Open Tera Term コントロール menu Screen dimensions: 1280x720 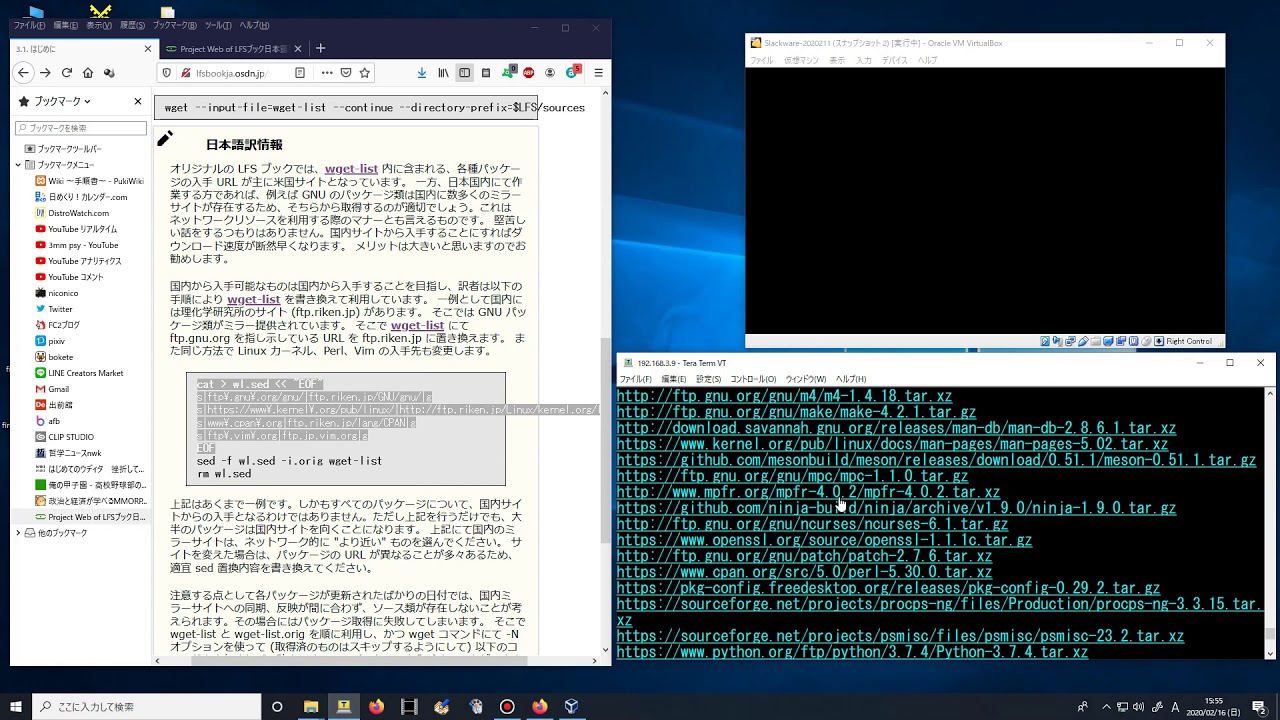click(x=753, y=379)
